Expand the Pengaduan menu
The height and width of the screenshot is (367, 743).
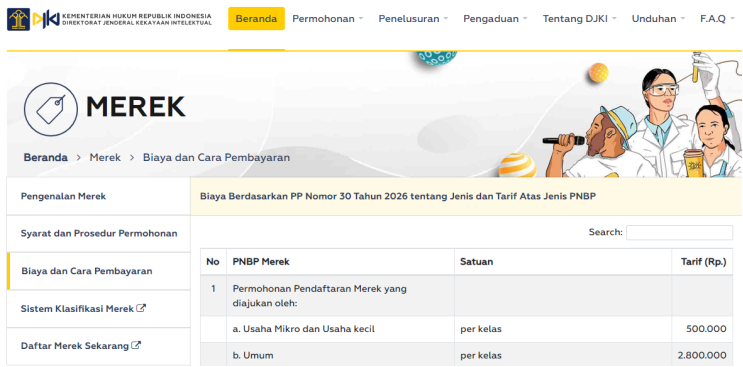[x=495, y=19]
